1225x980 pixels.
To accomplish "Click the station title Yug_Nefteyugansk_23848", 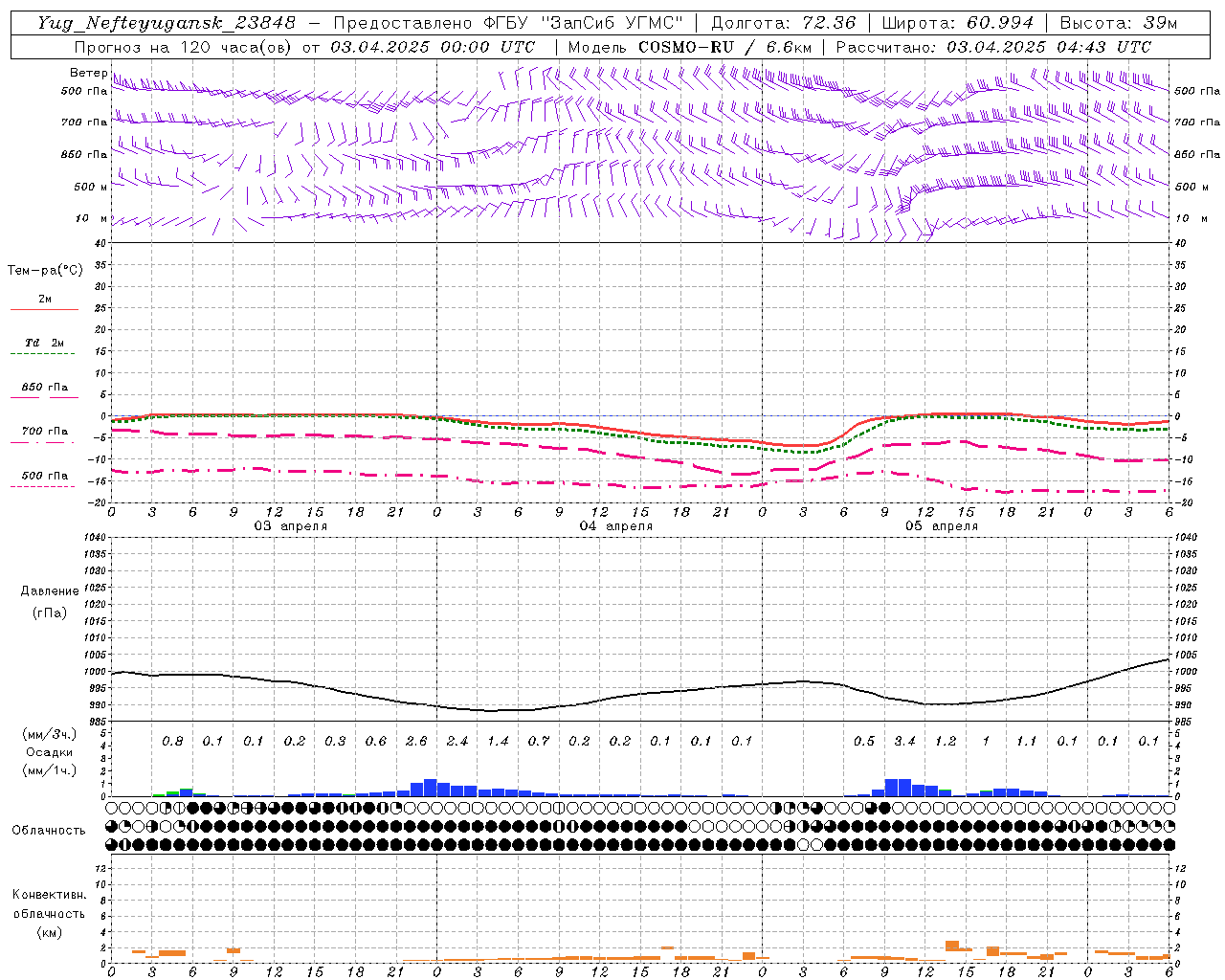I will 167,23.
